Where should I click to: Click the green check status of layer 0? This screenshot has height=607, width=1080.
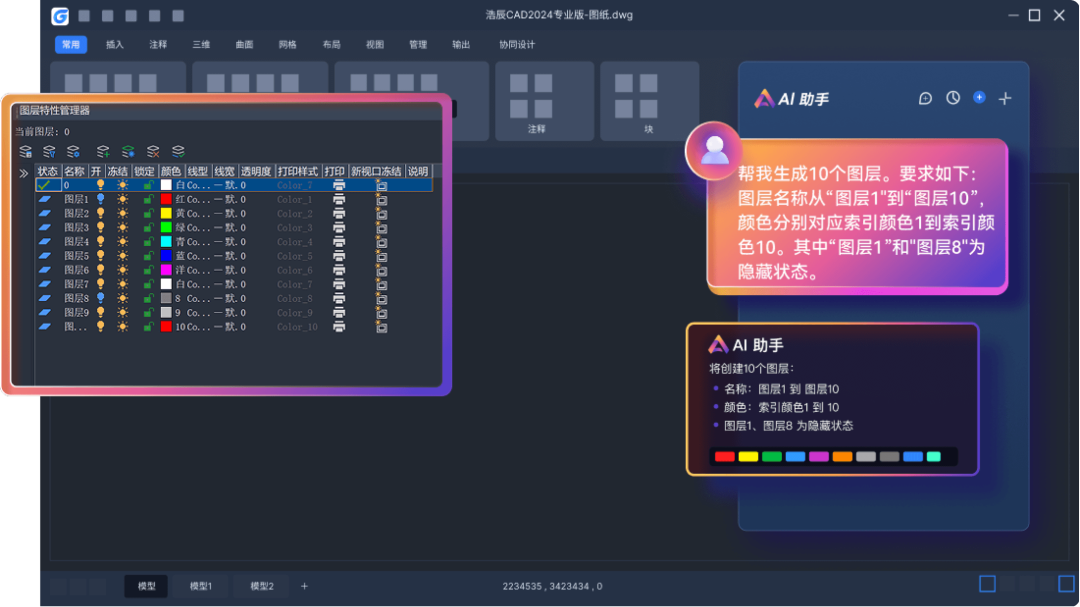[x=45, y=185]
